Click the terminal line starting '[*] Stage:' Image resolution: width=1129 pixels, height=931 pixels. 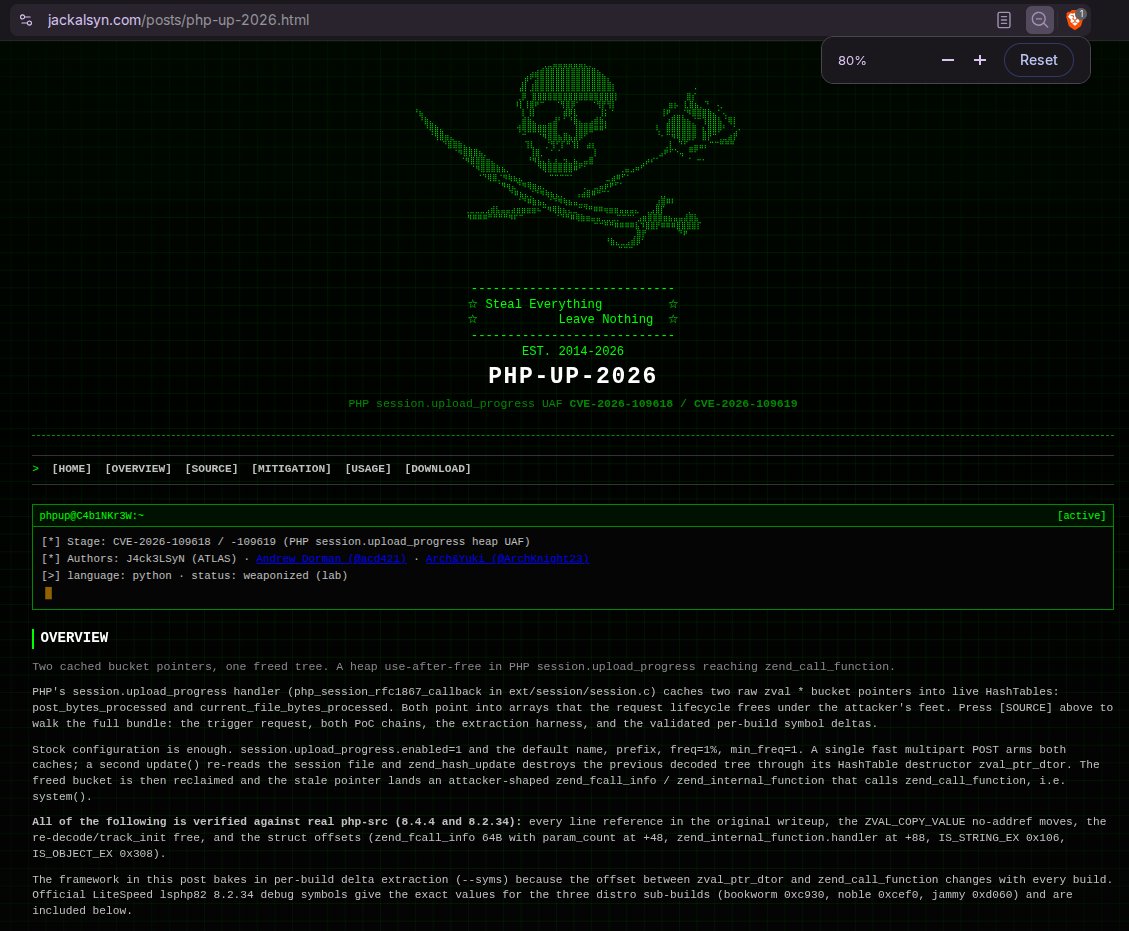click(285, 541)
